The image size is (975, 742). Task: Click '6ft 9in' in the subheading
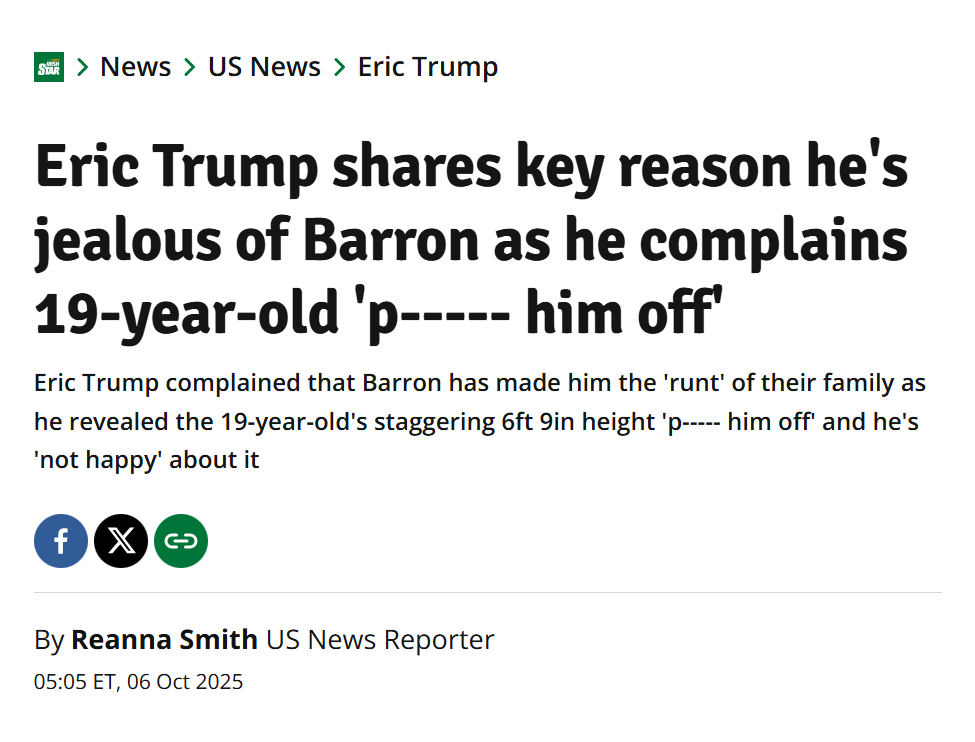540,422
